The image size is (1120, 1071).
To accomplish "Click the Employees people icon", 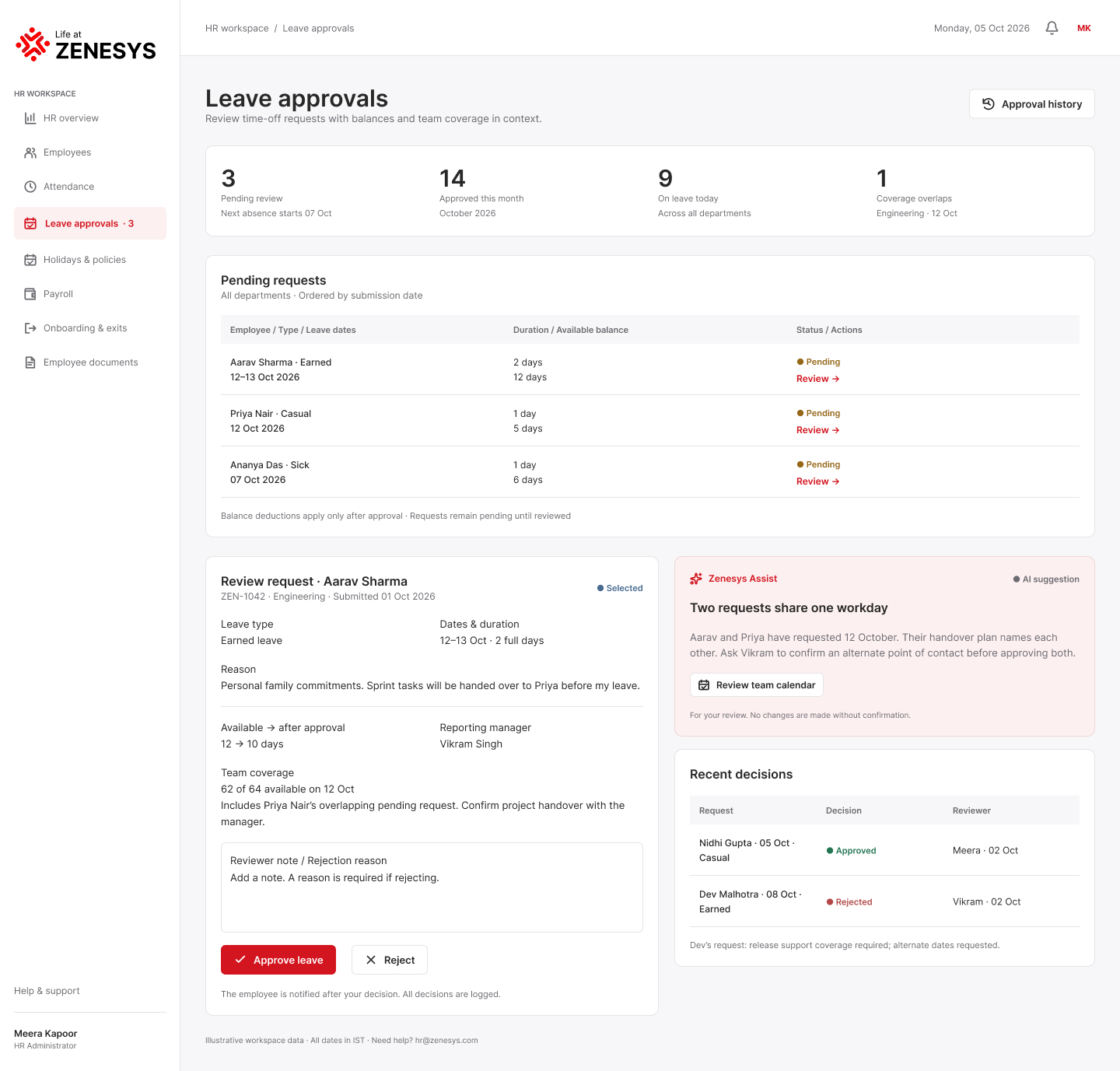I will click(x=30, y=152).
